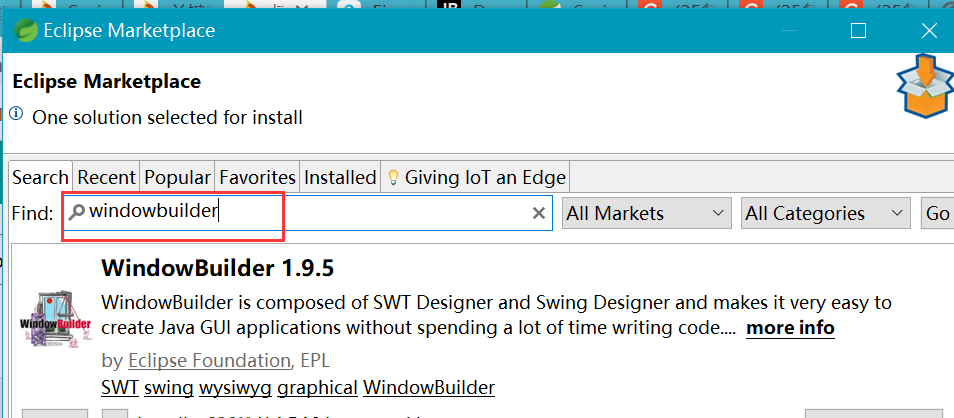The width and height of the screenshot is (954, 418).
Task: Maximize the Eclipse Marketplace window
Action: (x=858, y=30)
